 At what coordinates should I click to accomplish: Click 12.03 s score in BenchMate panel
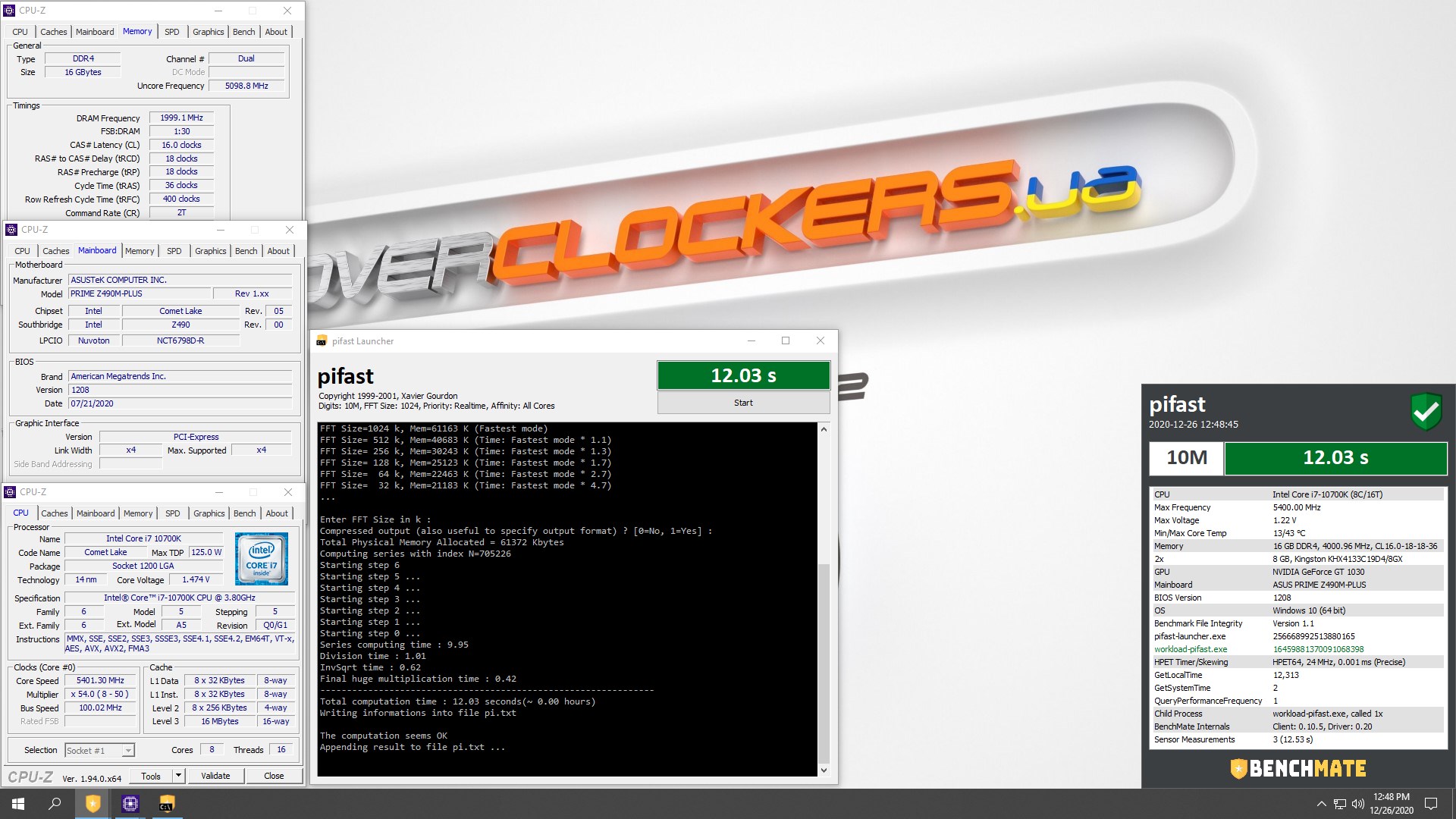pyautogui.click(x=1336, y=458)
